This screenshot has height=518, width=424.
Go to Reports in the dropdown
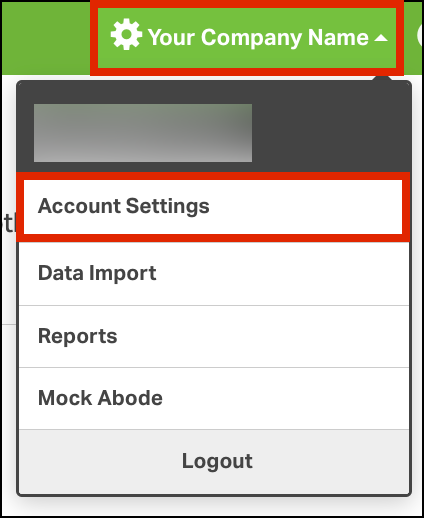[x=213, y=336]
